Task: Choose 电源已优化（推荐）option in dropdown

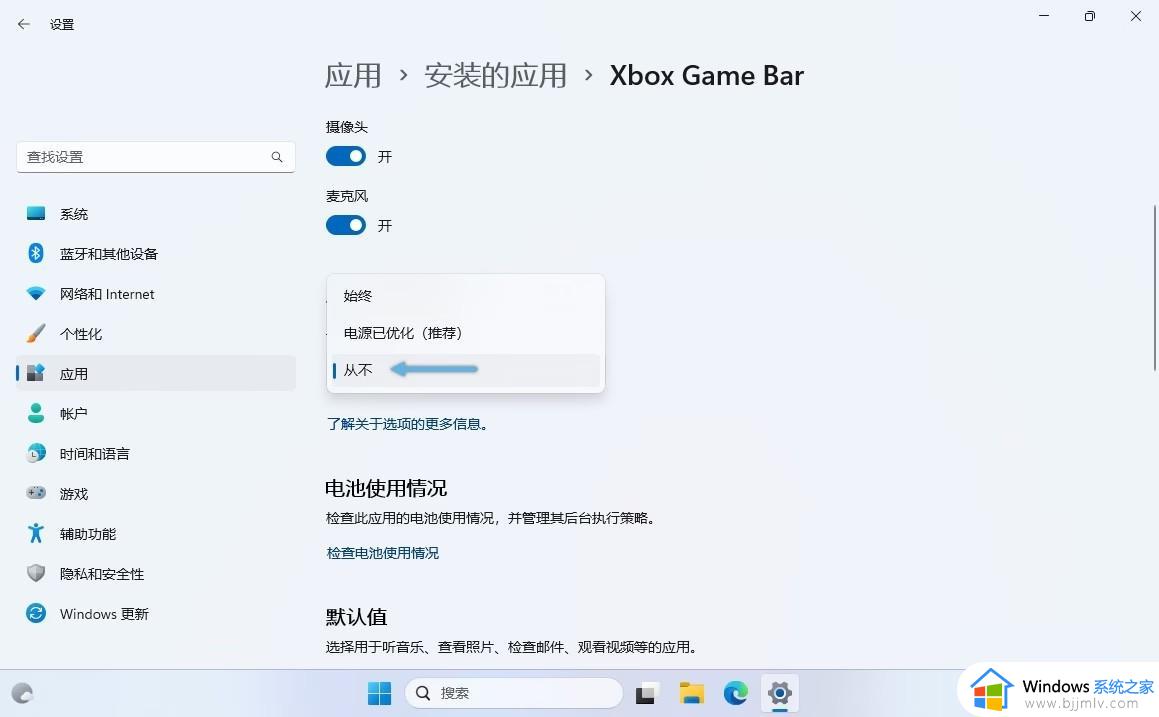Action: tap(466, 333)
